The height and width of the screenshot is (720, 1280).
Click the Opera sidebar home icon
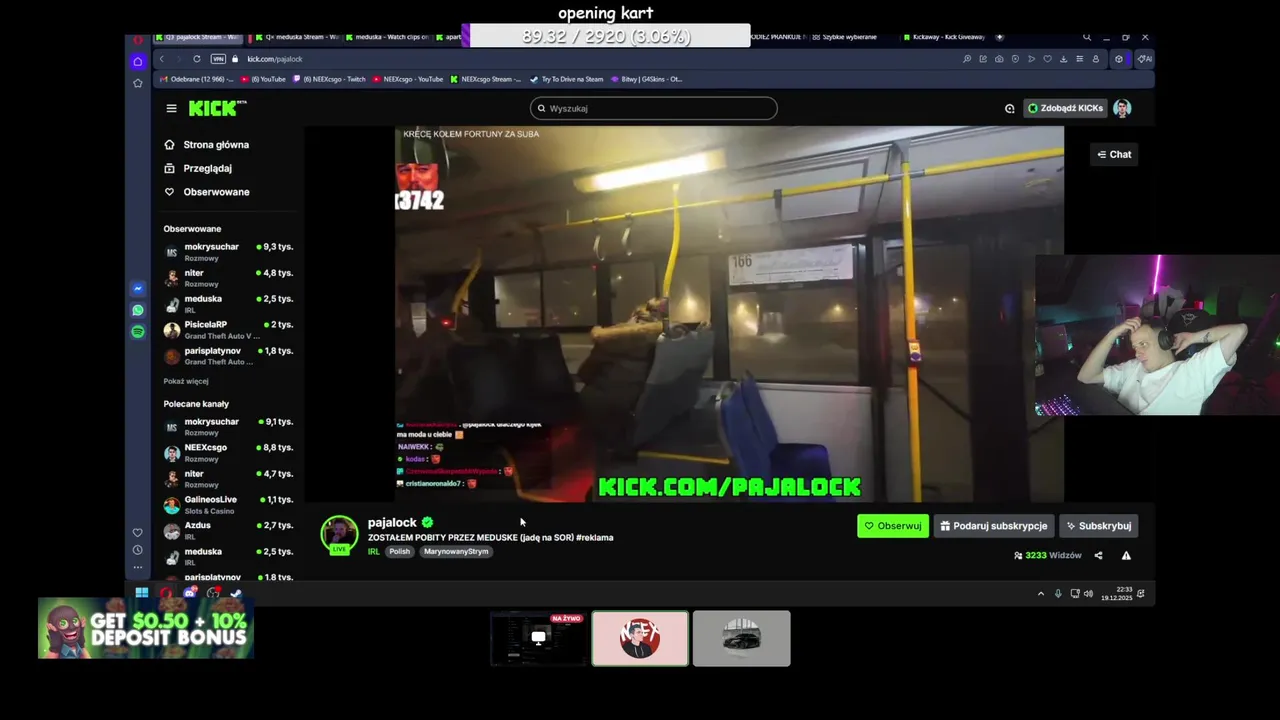pos(138,61)
